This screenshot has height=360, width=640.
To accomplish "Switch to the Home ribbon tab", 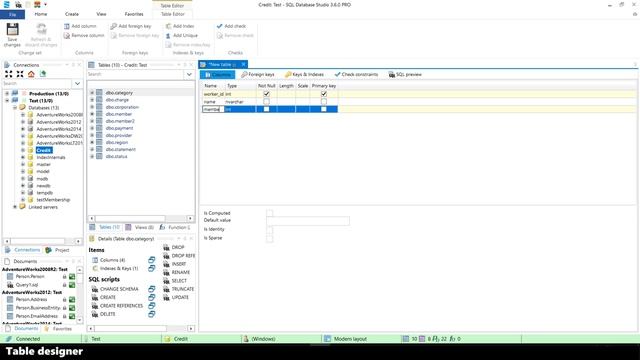I will pos(41,14).
